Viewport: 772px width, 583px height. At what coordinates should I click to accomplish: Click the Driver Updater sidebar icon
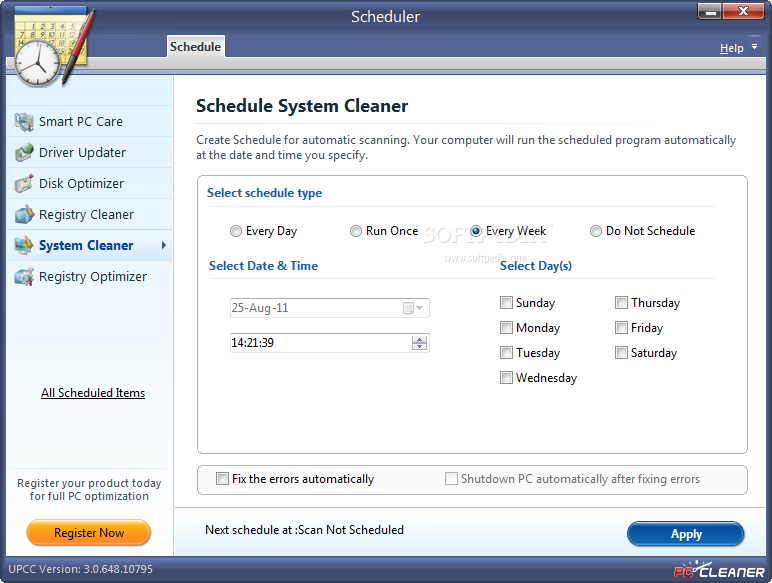tap(24, 153)
